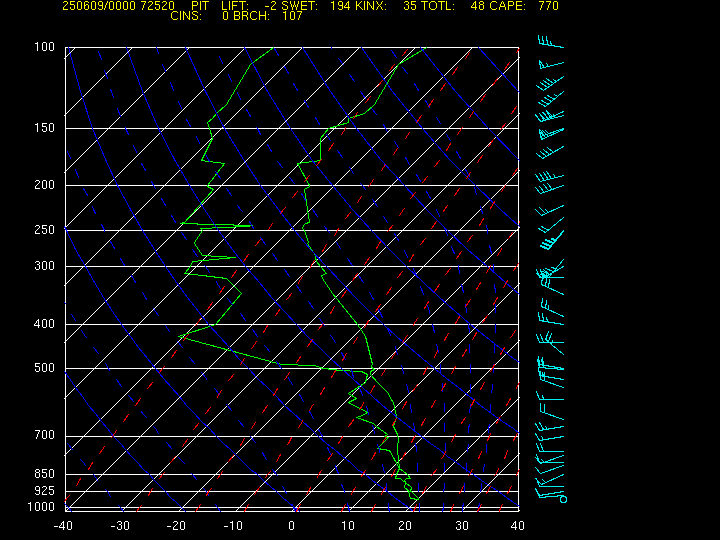Click the 925 hPa pressure label

45,491
